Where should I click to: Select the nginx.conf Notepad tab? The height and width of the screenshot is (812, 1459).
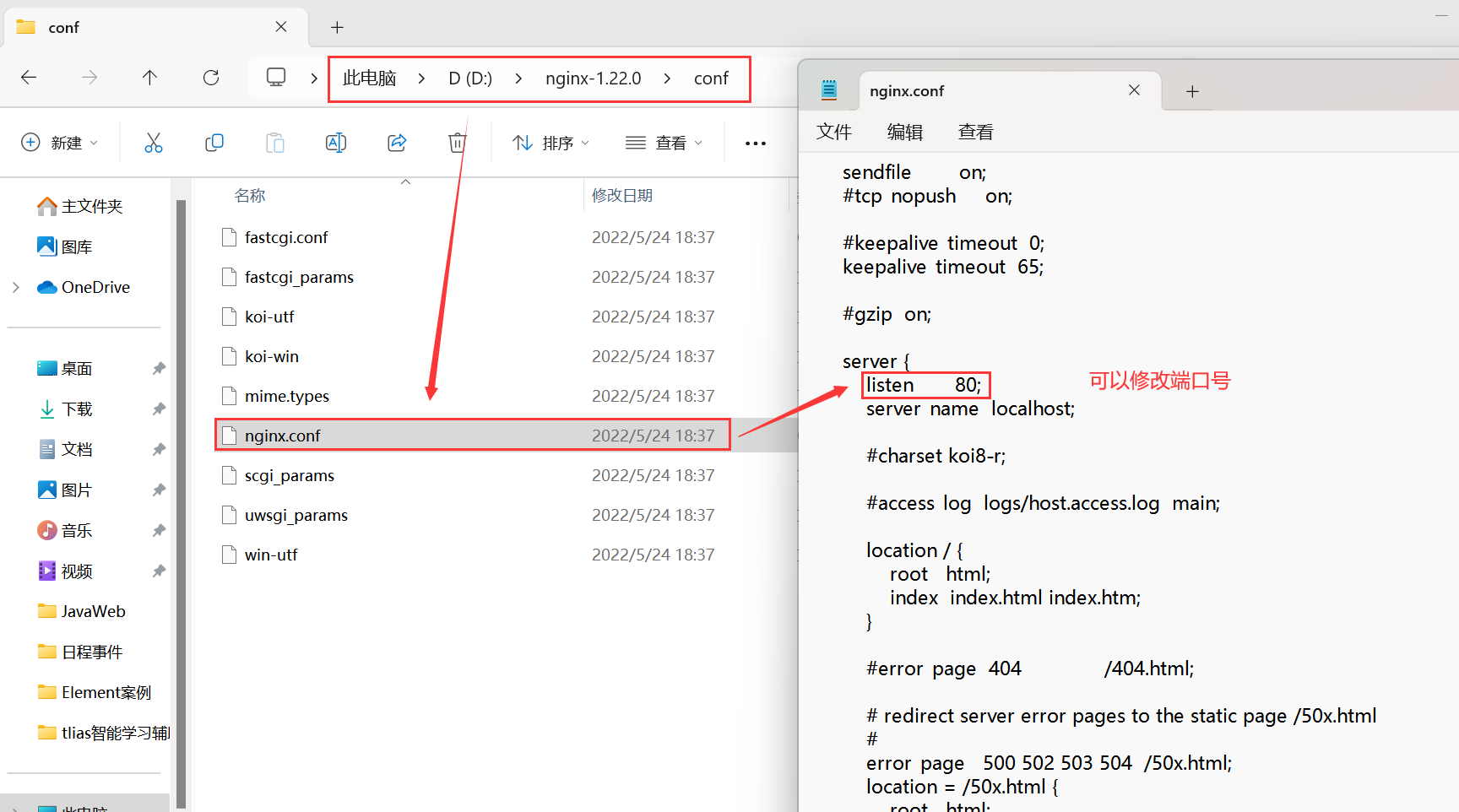[1011, 91]
